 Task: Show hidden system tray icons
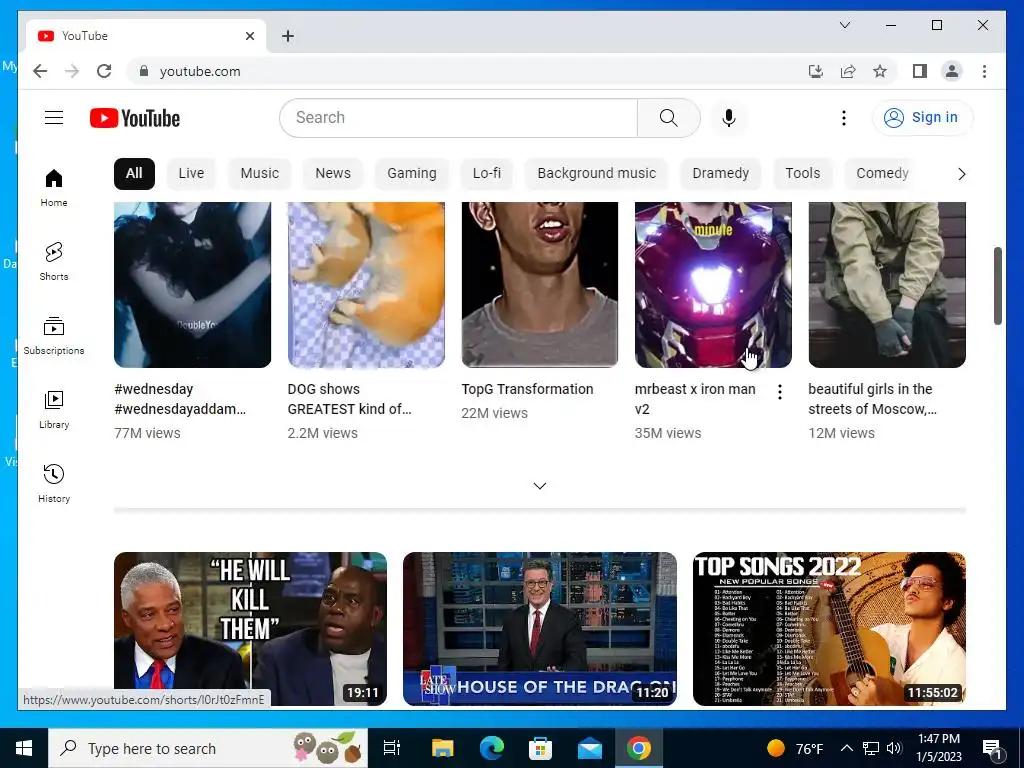tap(846, 748)
